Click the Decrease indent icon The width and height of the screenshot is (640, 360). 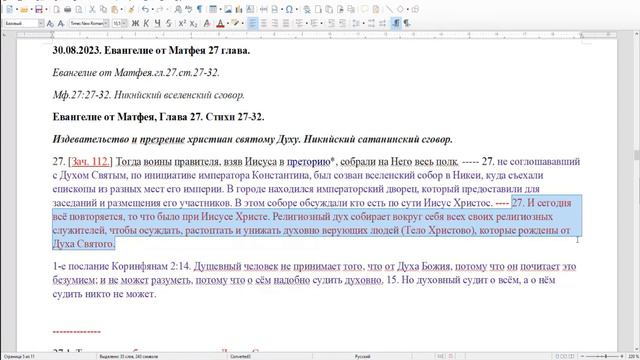point(342,23)
